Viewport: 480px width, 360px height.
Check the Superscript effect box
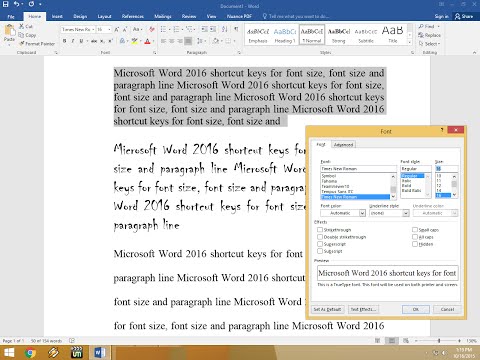[320, 244]
